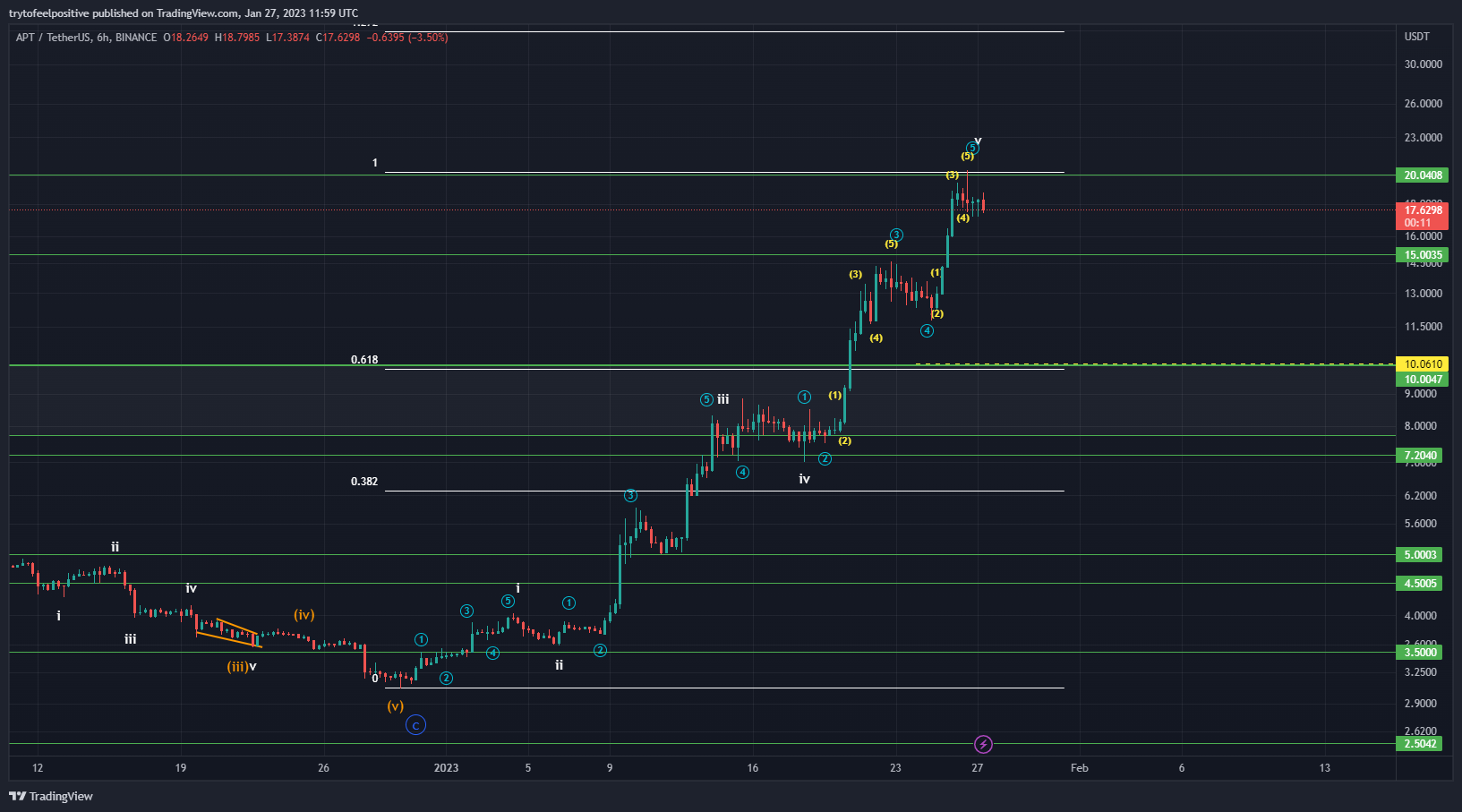Click the 20.0408 green price label
1462x812 pixels.
1423,175
